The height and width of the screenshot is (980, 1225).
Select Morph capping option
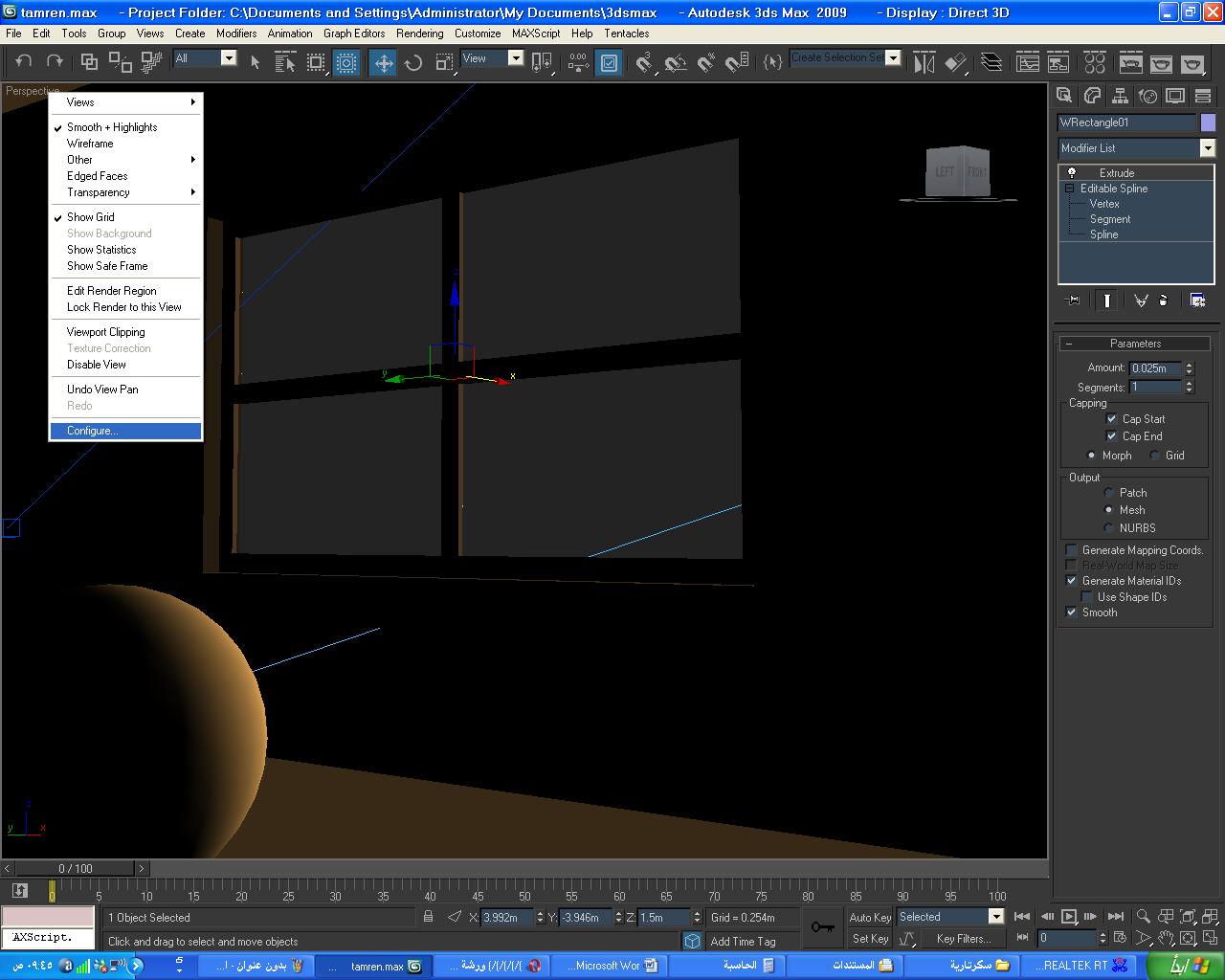tap(1091, 456)
